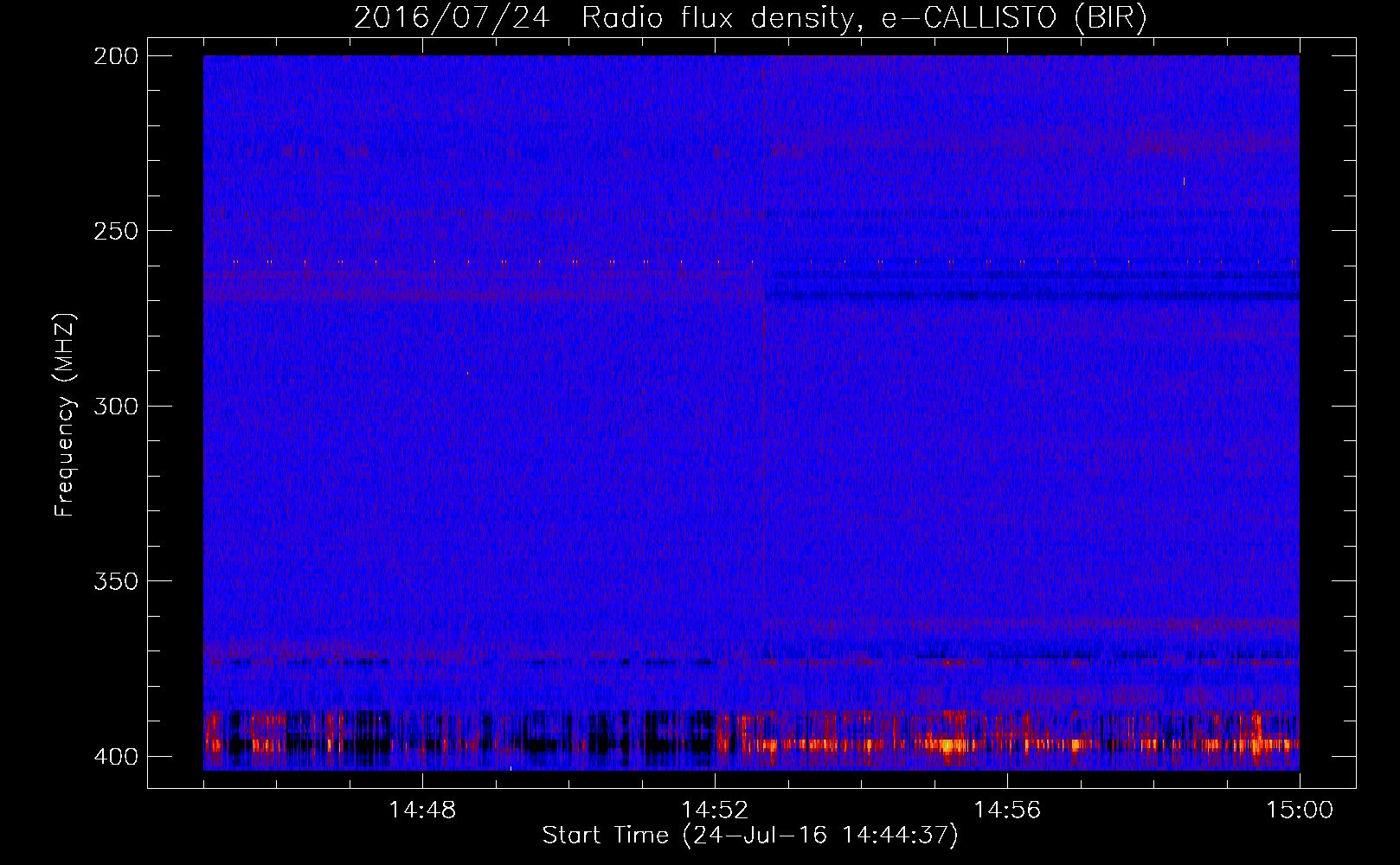This screenshot has width=1400, height=865.
Task: Click the 'Start Time (24-Jul-16 14:44:37)' axis label
Action: (x=750, y=836)
